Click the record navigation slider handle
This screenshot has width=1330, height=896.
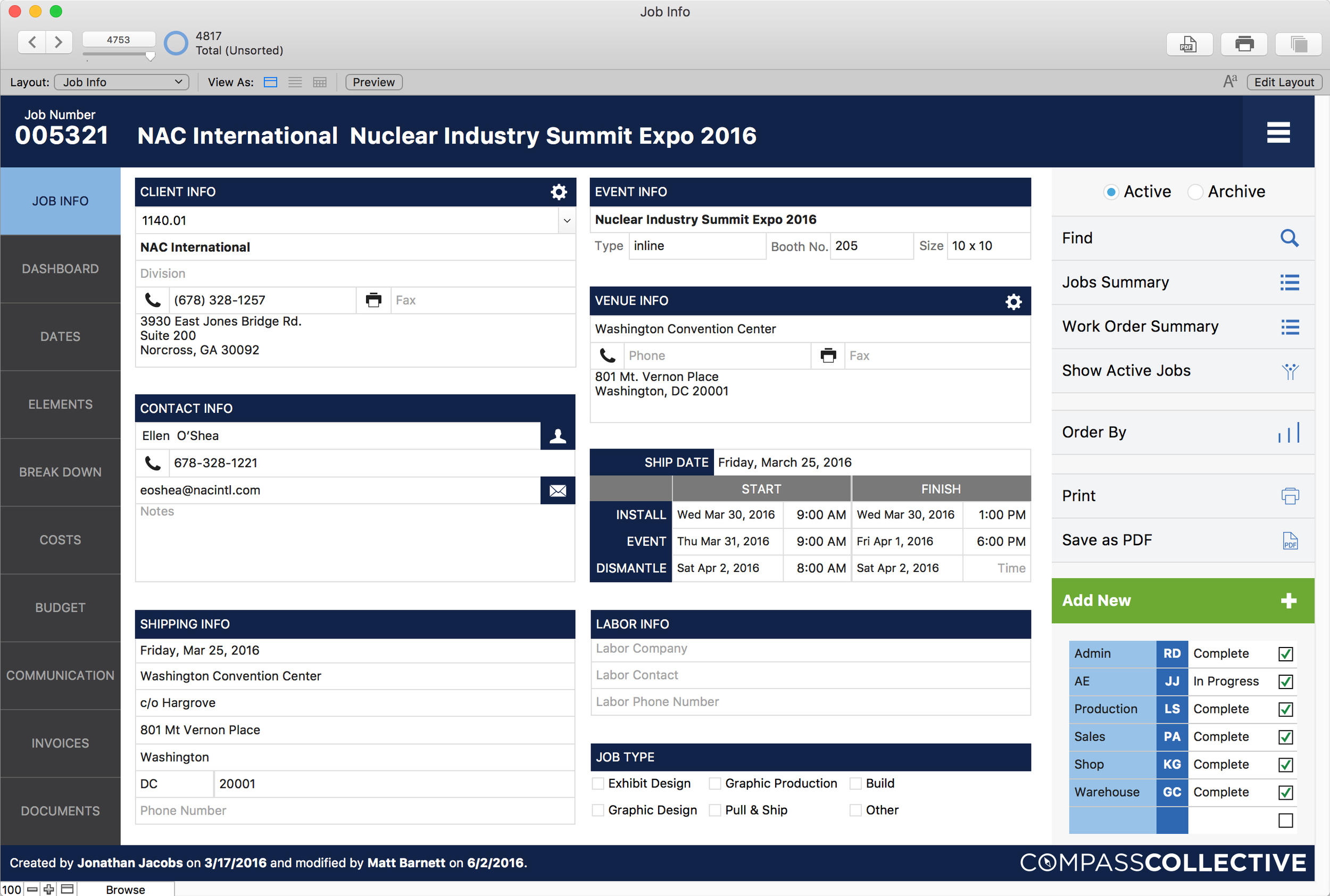pyautogui.click(x=149, y=56)
